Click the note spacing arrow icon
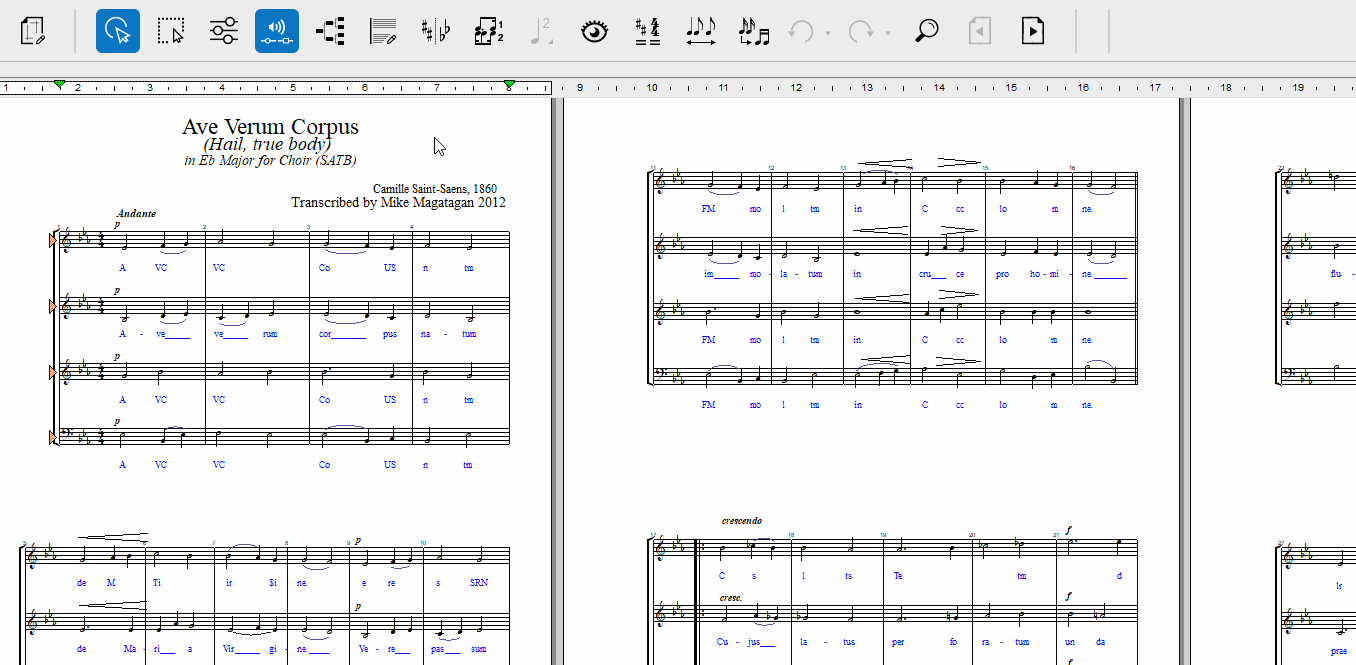 pos(701,31)
